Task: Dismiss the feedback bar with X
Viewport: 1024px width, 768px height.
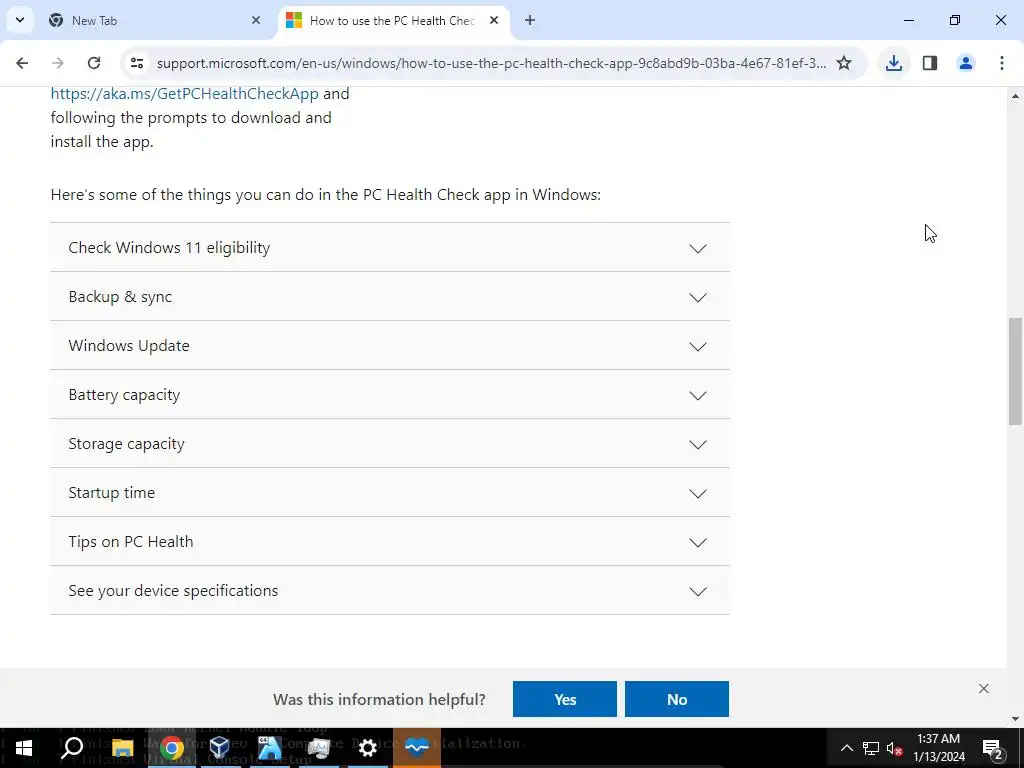Action: [x=984, y=688]
